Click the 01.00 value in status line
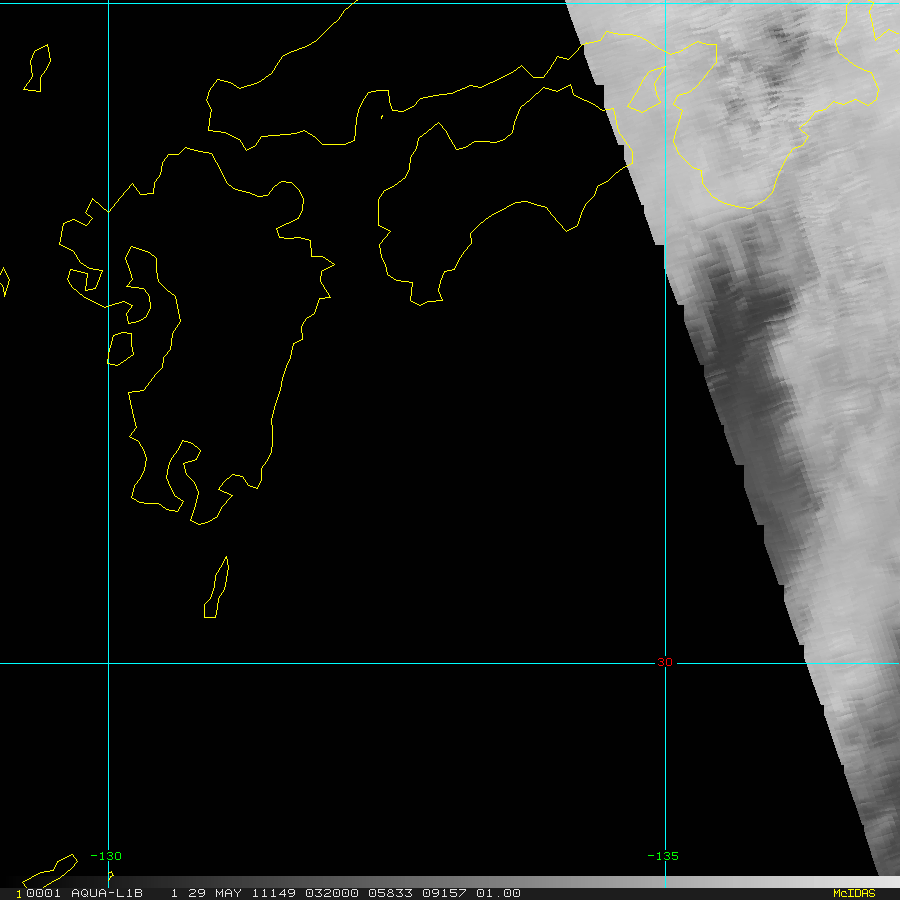 497,893
